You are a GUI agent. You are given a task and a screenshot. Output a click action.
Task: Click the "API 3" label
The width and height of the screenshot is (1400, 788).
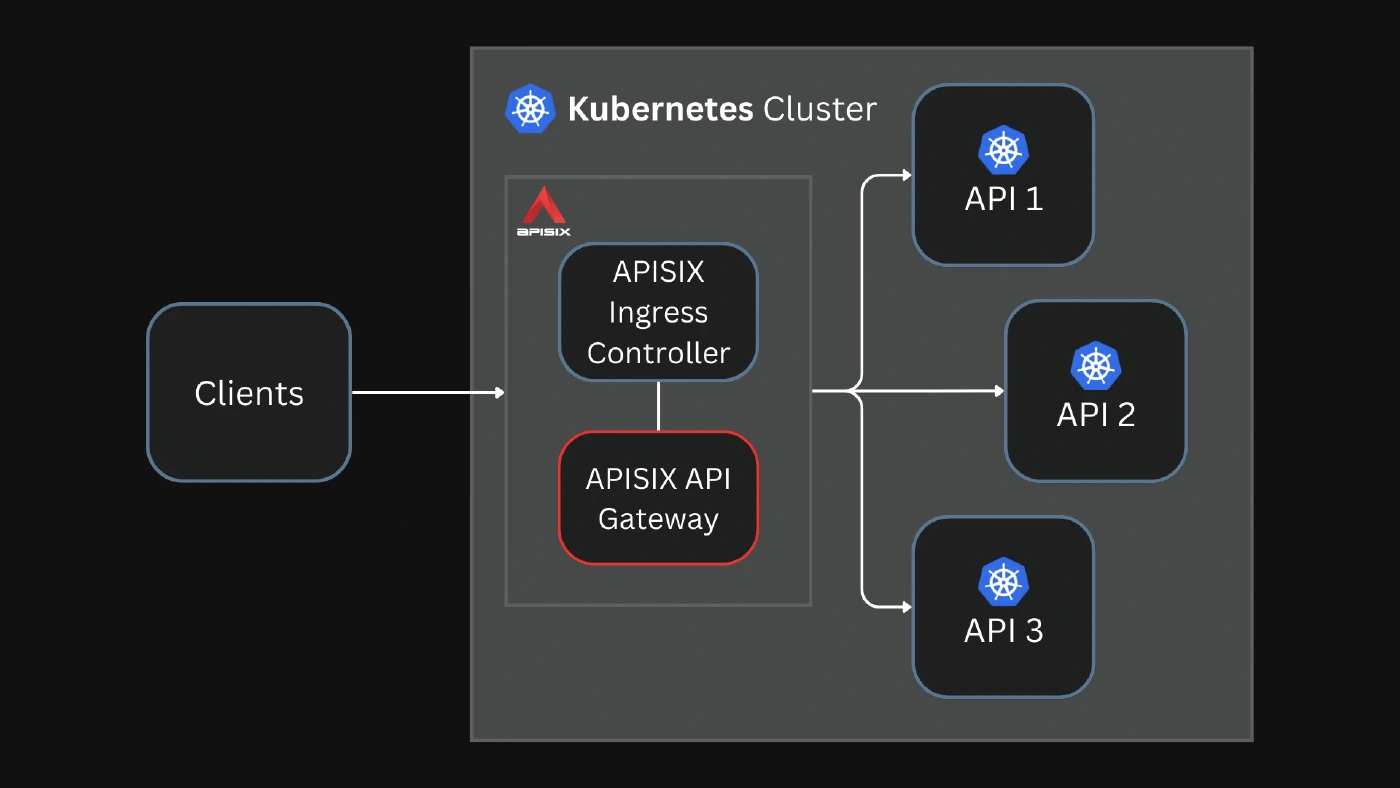(x=1003, y=631)
